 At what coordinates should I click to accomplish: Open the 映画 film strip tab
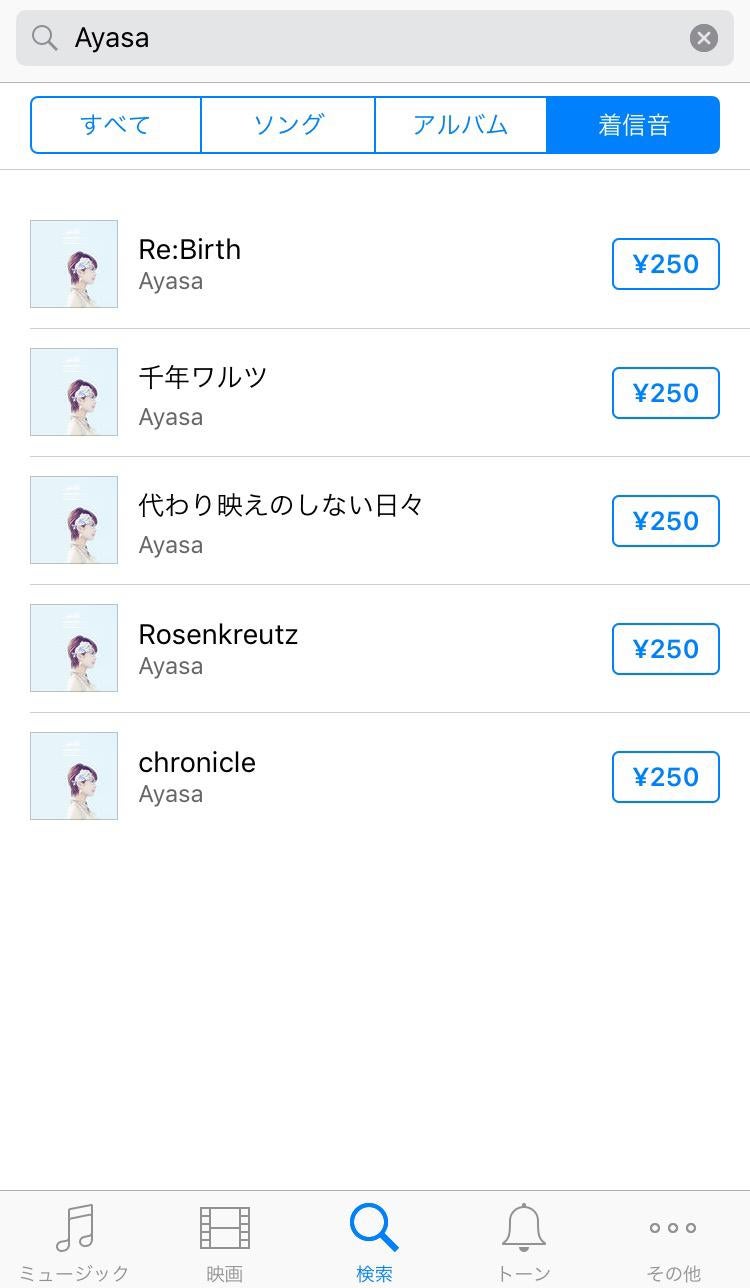coord(225,1242)
